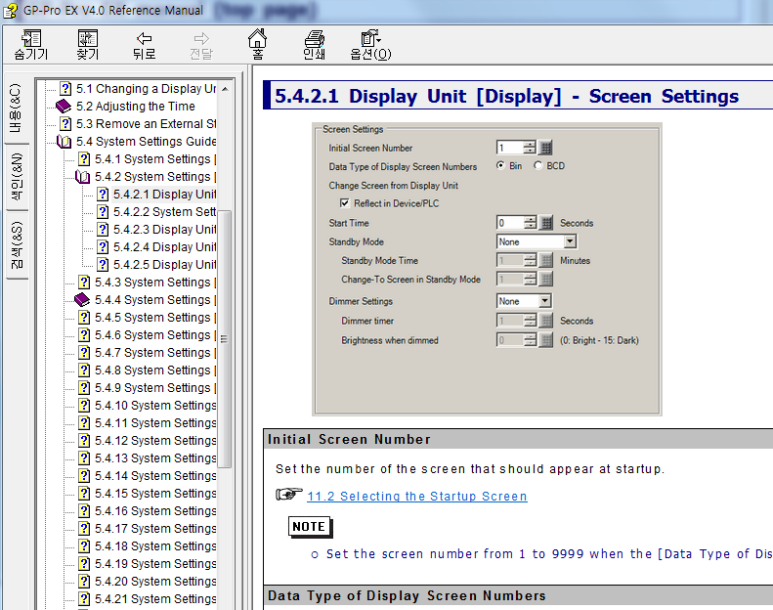Viewport: 773px width, 610px height.
Task: Click book icon of 5.4.4 System Settings
Action: pos(82,300)
